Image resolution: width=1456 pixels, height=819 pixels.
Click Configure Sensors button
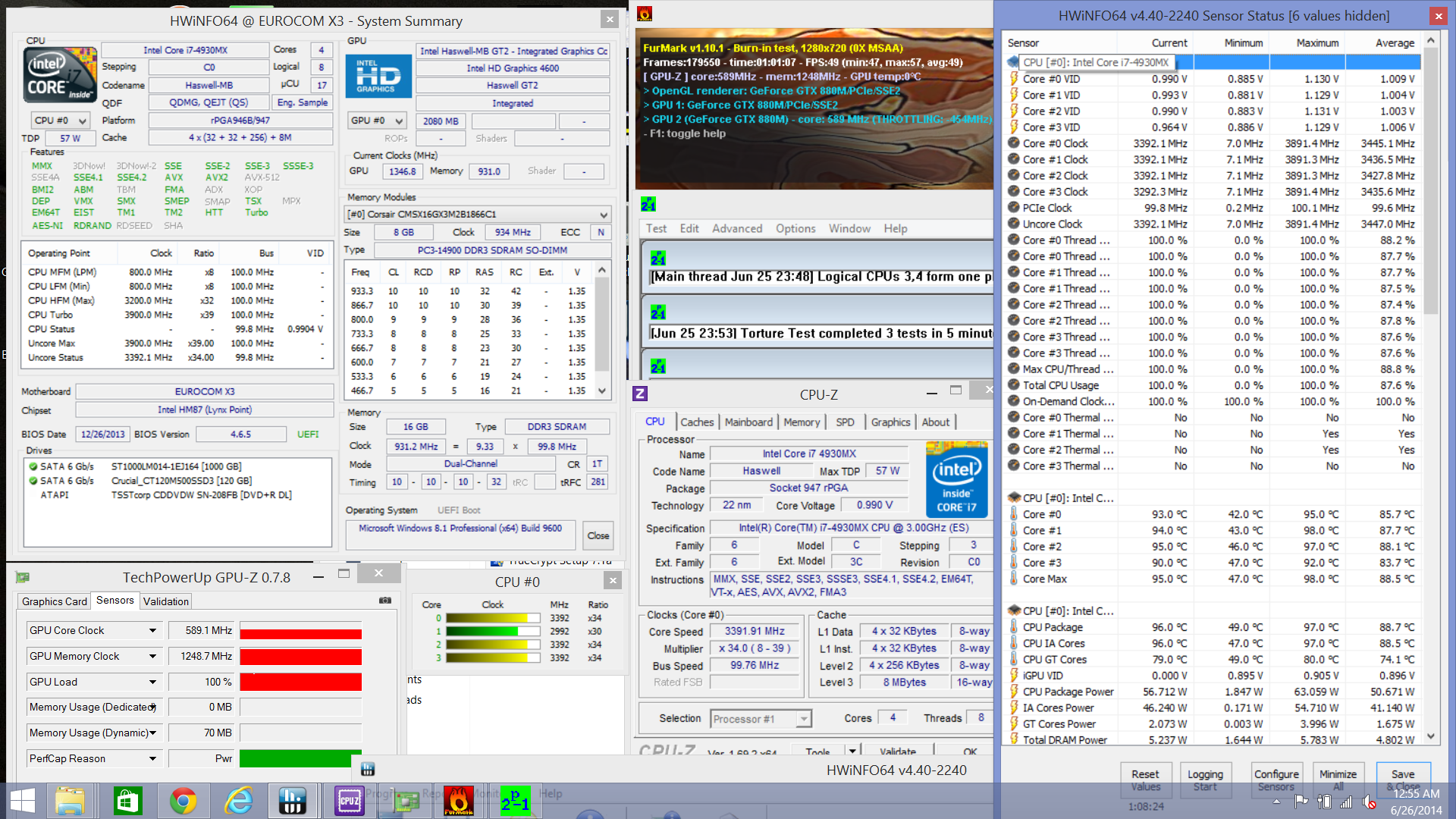[x=1276, y=780]
